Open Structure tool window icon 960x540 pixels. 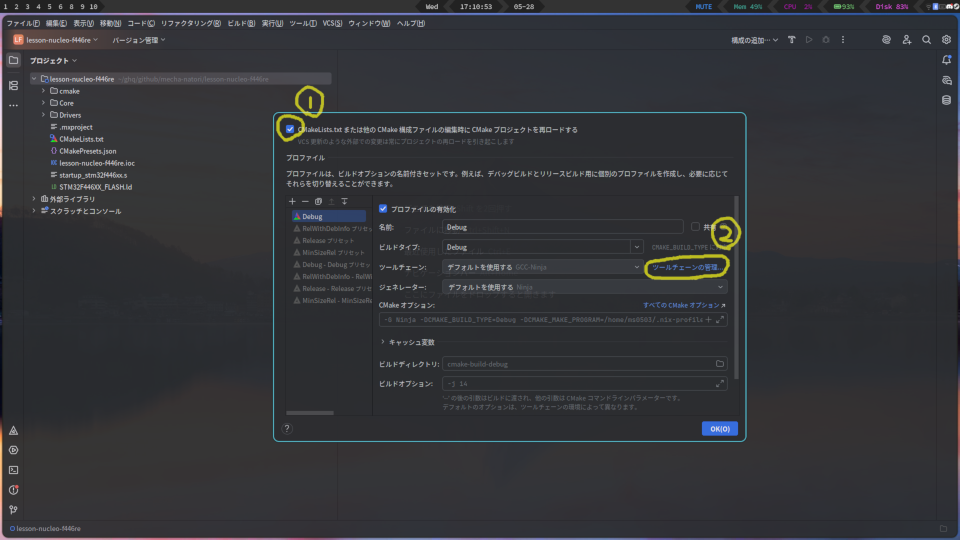click(13, 86)
